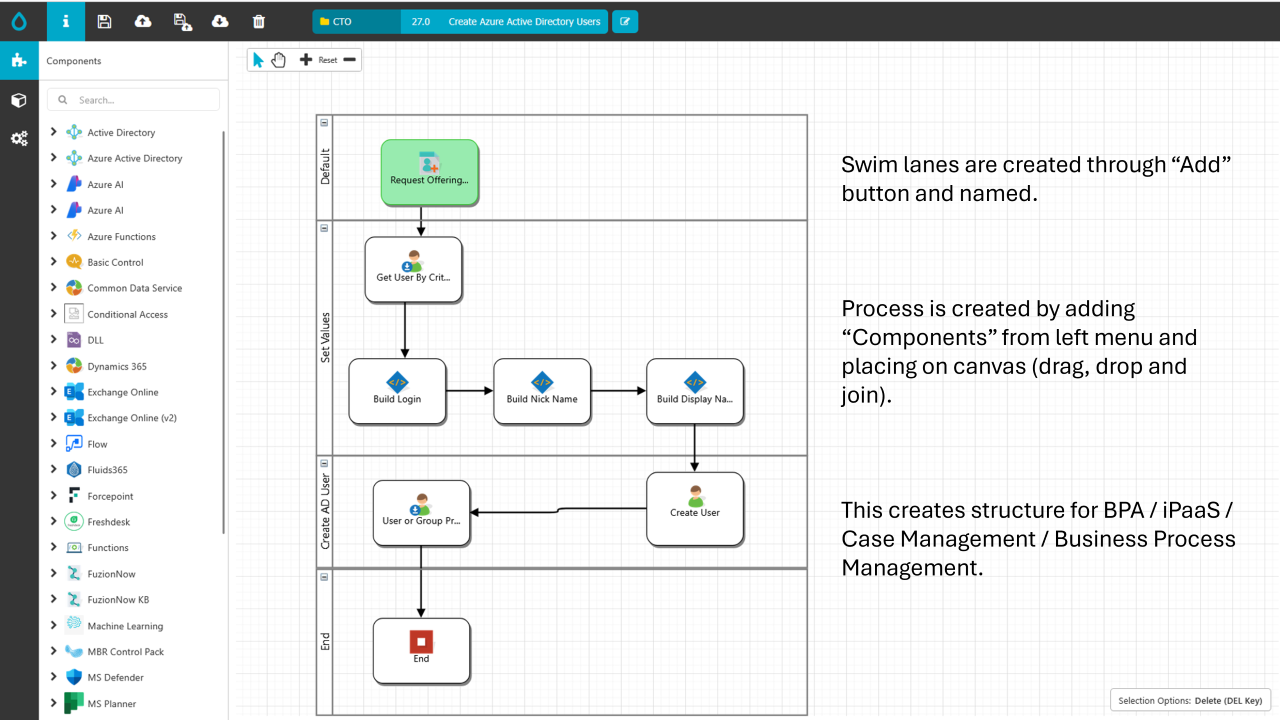
Task: Click the cloud upload icon
Action: click(x=143, y=21)
